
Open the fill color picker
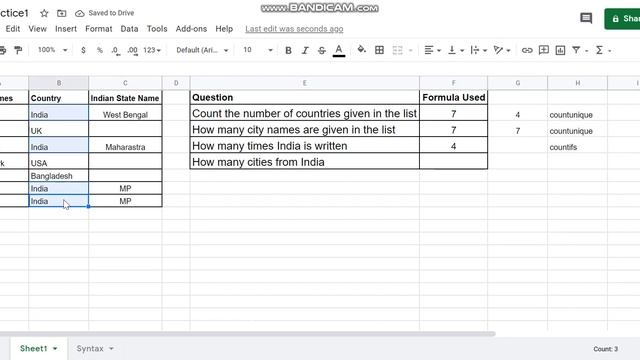pos(361,50)
